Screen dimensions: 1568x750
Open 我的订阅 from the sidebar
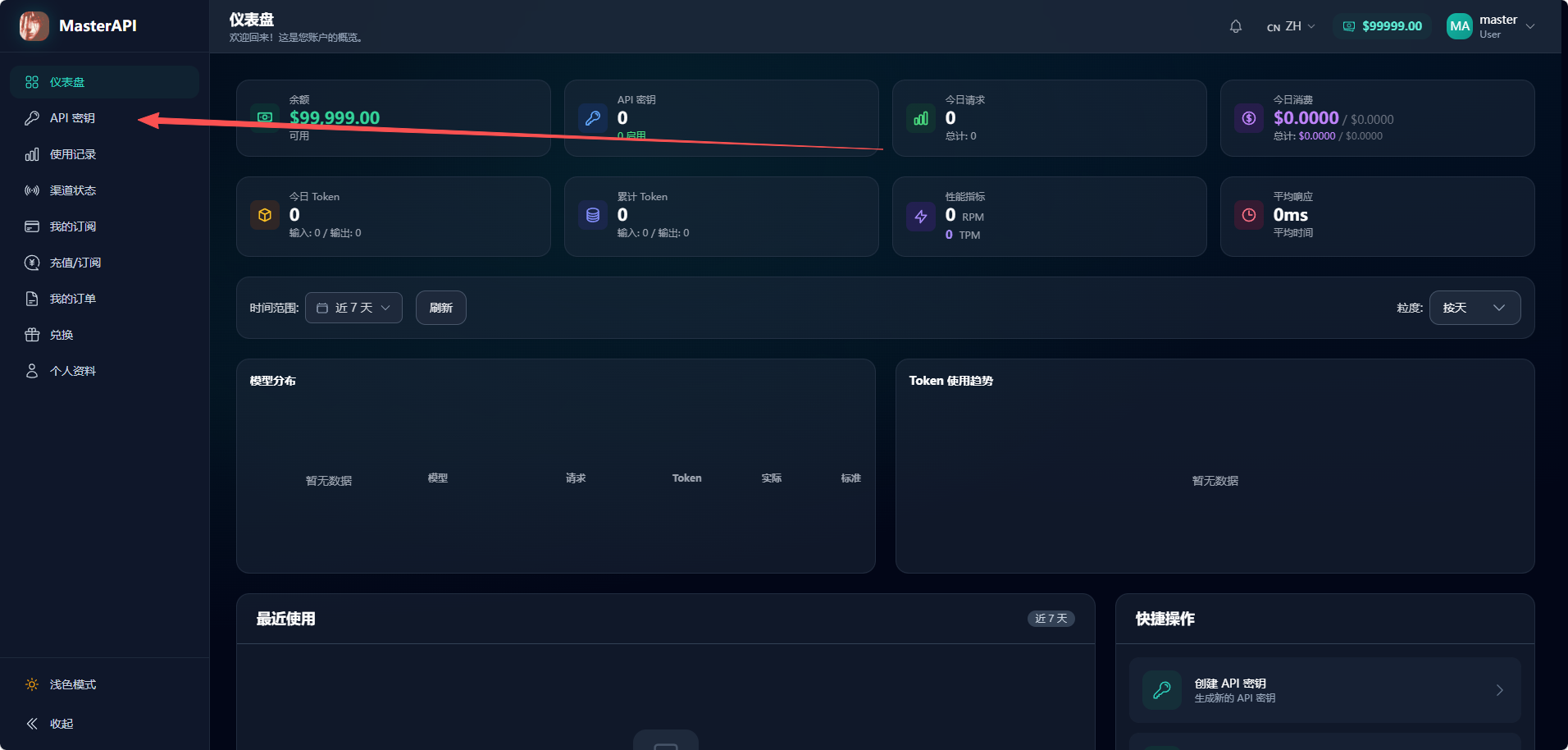(104, 226)
